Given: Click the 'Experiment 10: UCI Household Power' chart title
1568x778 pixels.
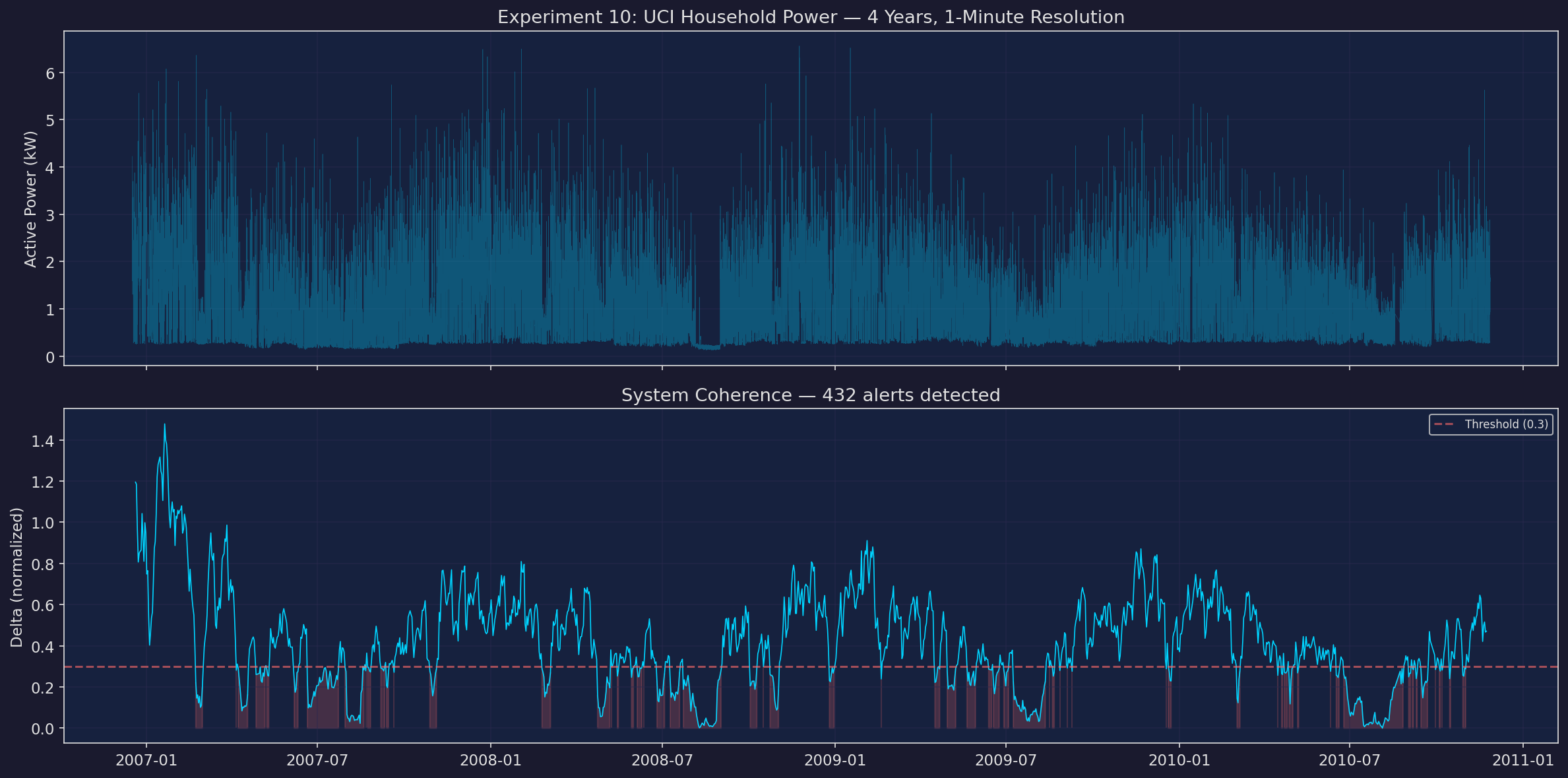Looking at the screenshot, I should (x=811, y=17).
